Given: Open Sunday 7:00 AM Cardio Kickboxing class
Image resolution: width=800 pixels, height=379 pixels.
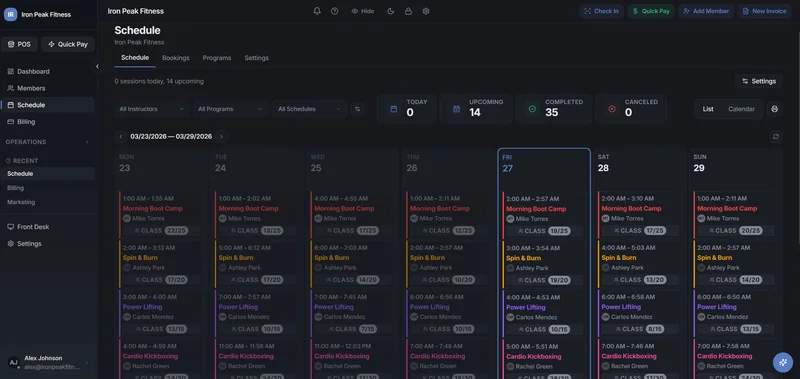Looking at the screenshot, I should click(x=735, y=359).
